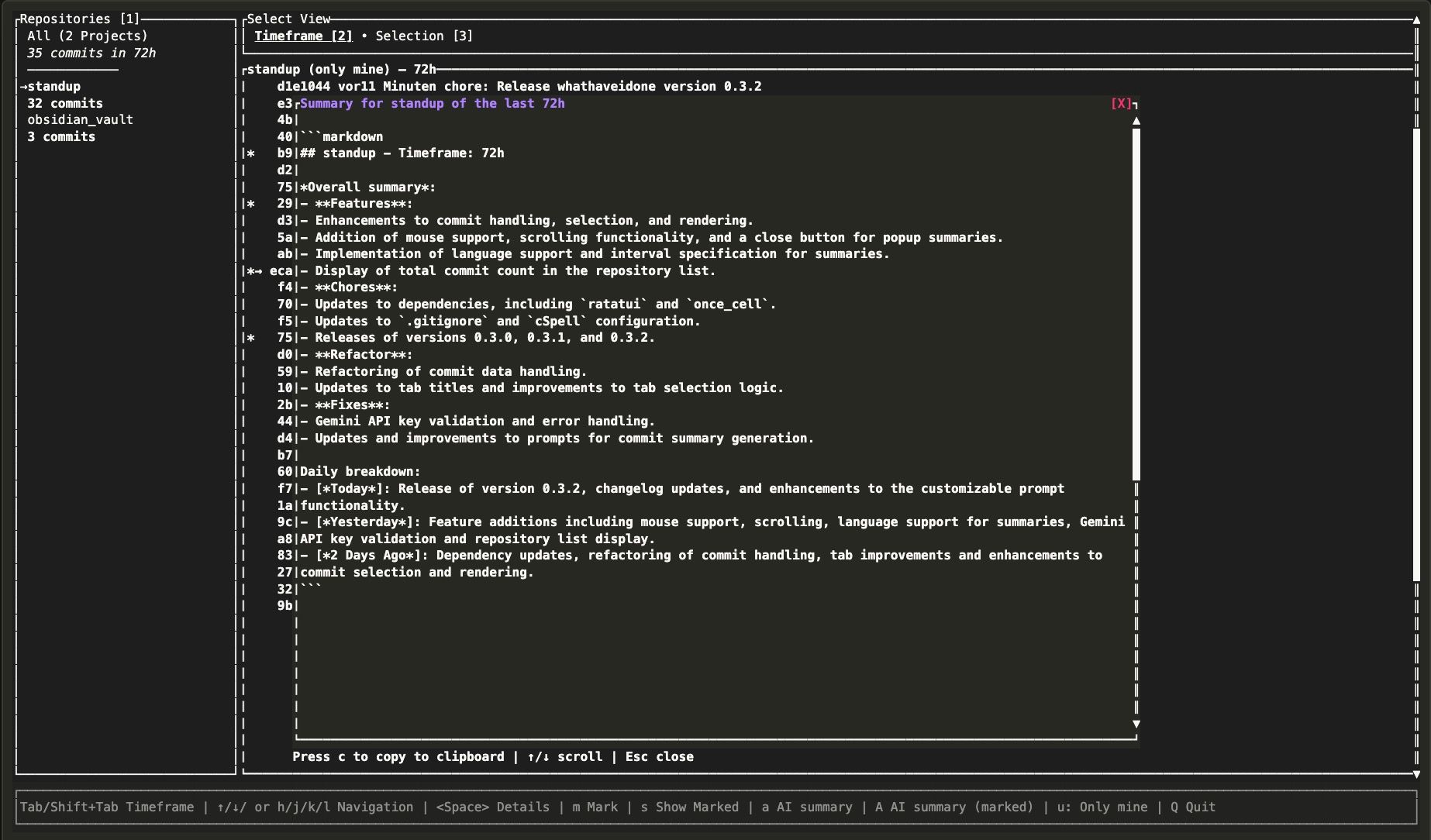Click 'Updates to dependencies, including ratatui' line
The image size is (1431, 840).
click(538, 304)
